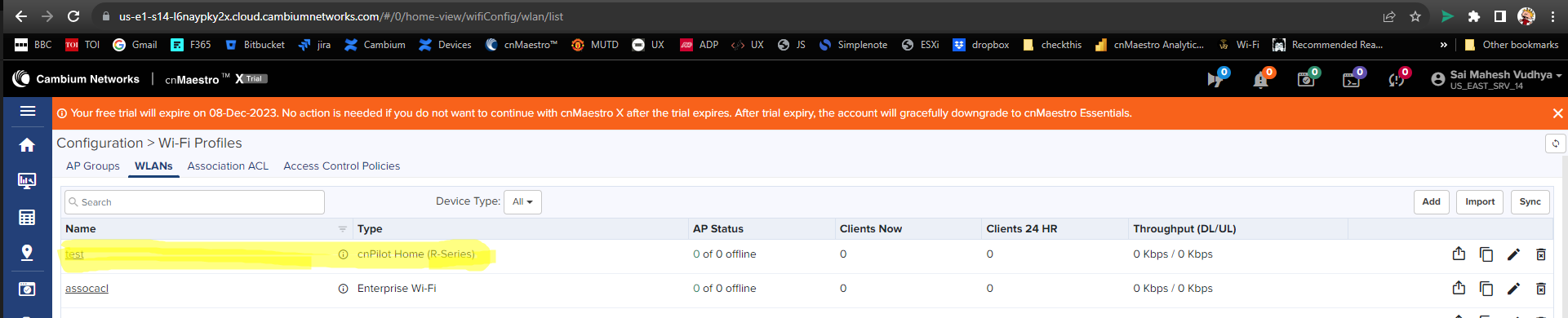Open the map location pin sidebar icon

pyautogui.click(x=27, y=253)
